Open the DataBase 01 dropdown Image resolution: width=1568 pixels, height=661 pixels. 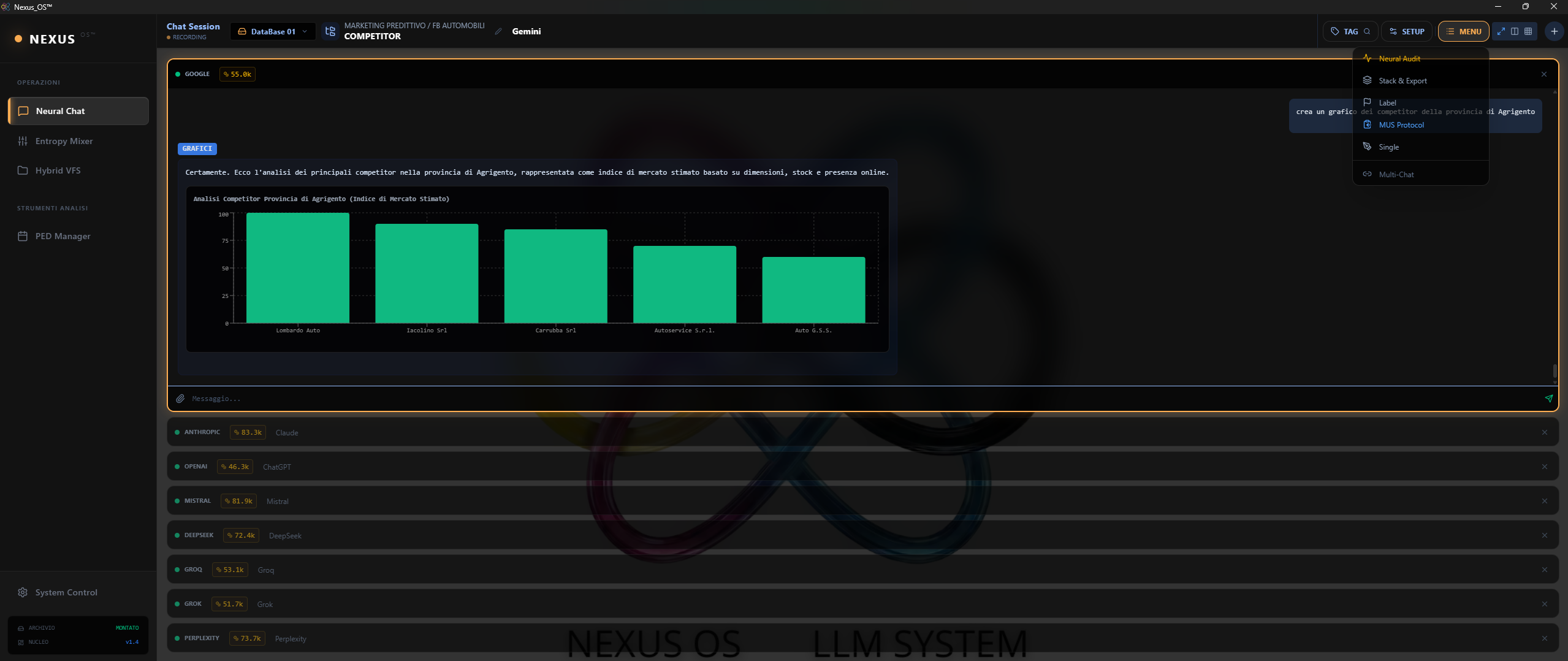273,31
